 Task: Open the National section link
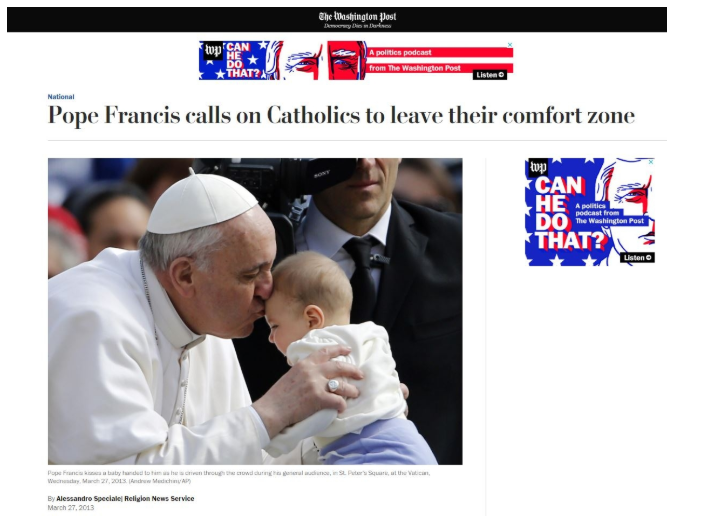[x=61, y=97]
